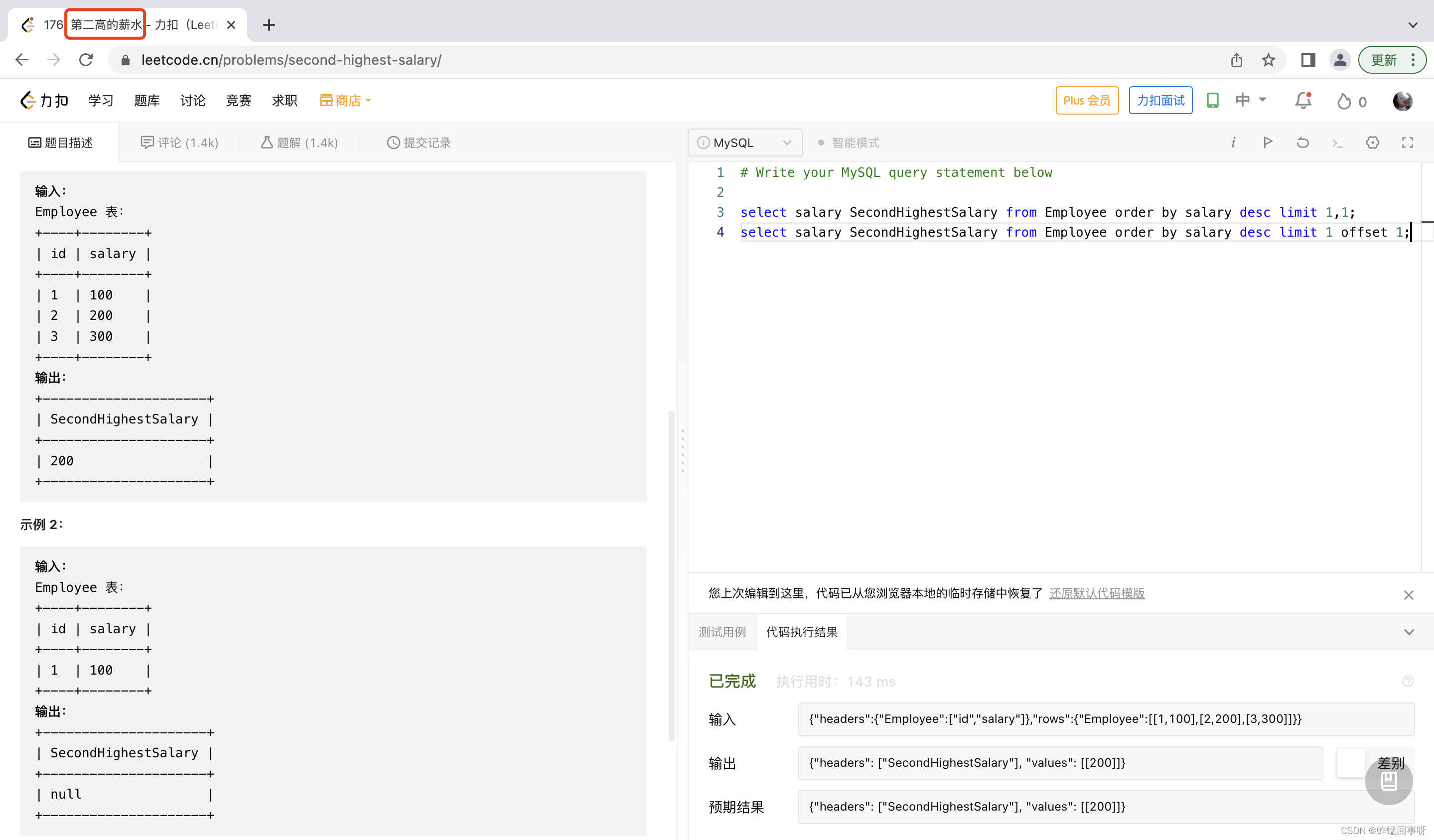Click the 还原默认代码模版 link
This screenshot has width=1434, height=840.
point(1097,593)
